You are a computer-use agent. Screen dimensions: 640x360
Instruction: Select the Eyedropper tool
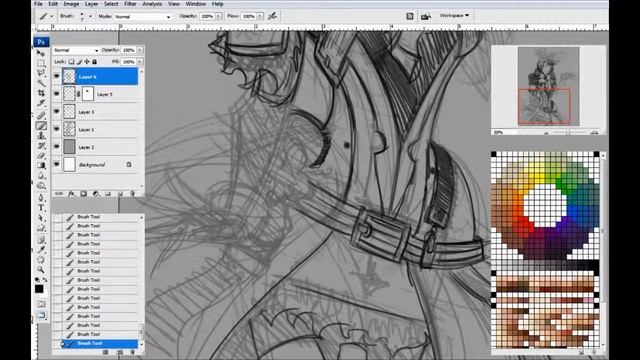tap(41, 250)
